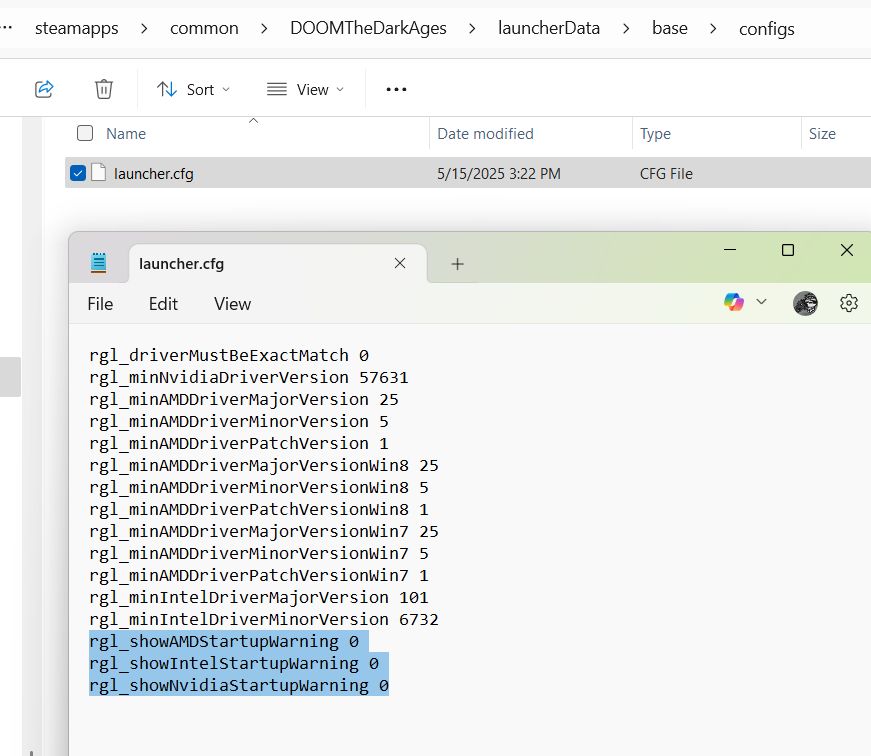
Task: Click the rgl_minNvidiaDriverVersion 57631 line
Action: (249, 378)
